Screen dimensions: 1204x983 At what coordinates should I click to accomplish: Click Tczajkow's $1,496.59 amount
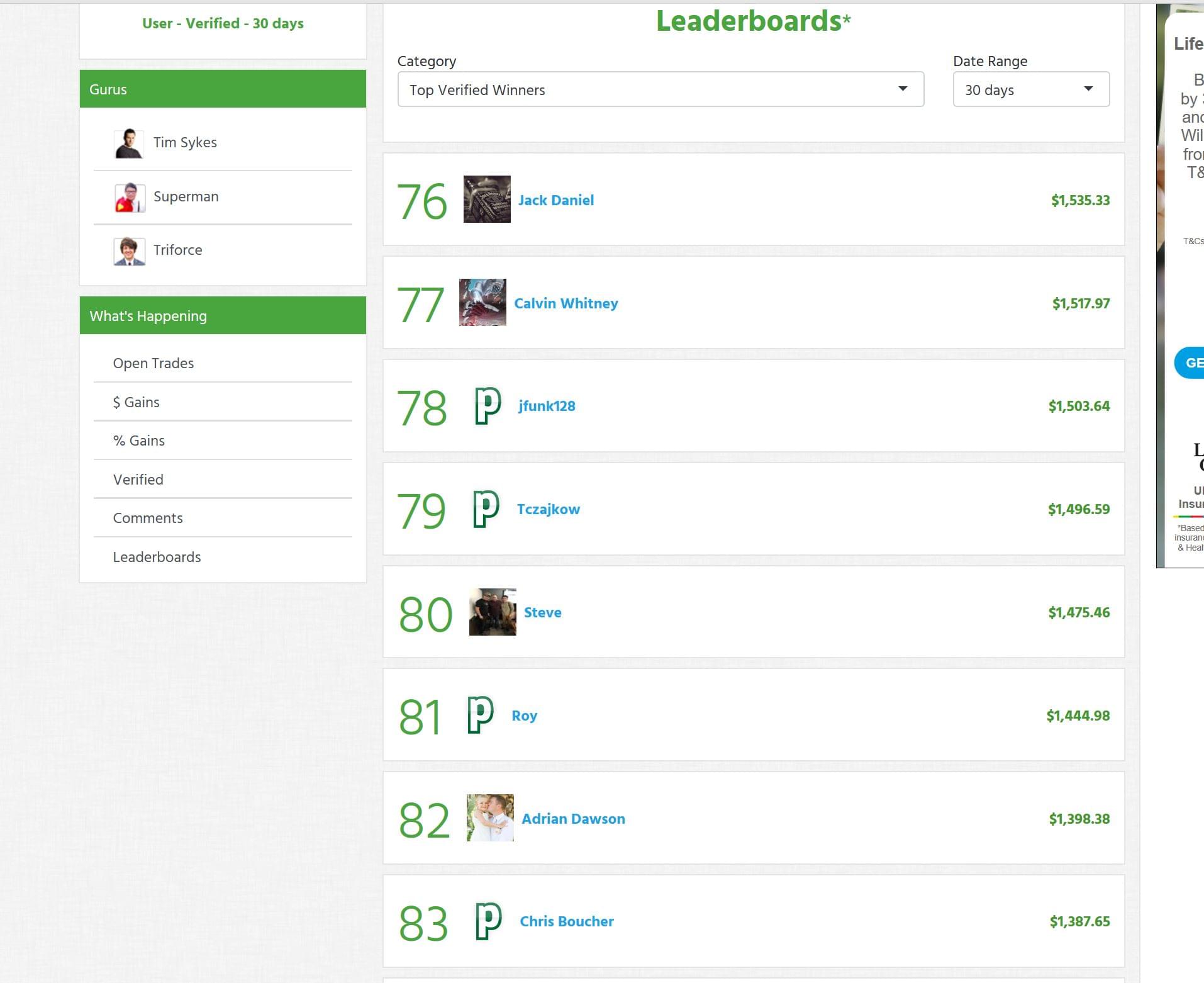point(1079,509)
